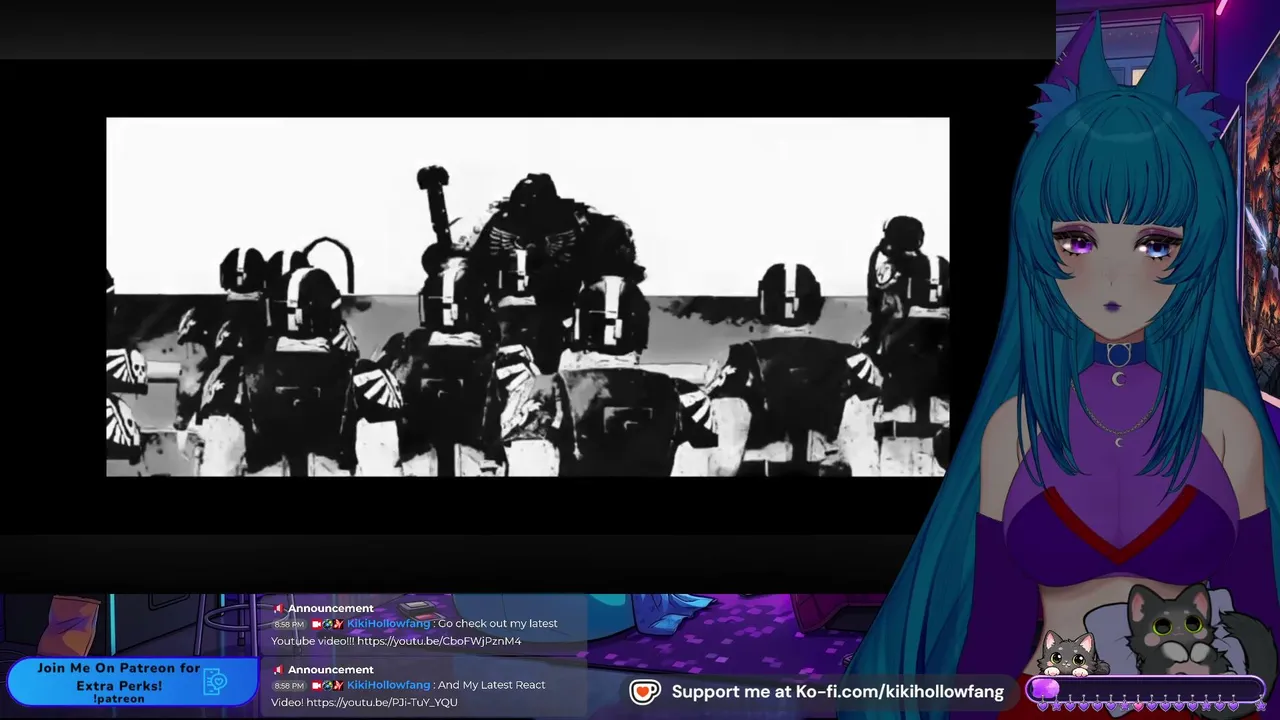The height and width of the screenshot is (720, 1280).
Task: Click the Support me at Ko-fi.com/kikihollowfang text
Action: [x=837, y=692]
